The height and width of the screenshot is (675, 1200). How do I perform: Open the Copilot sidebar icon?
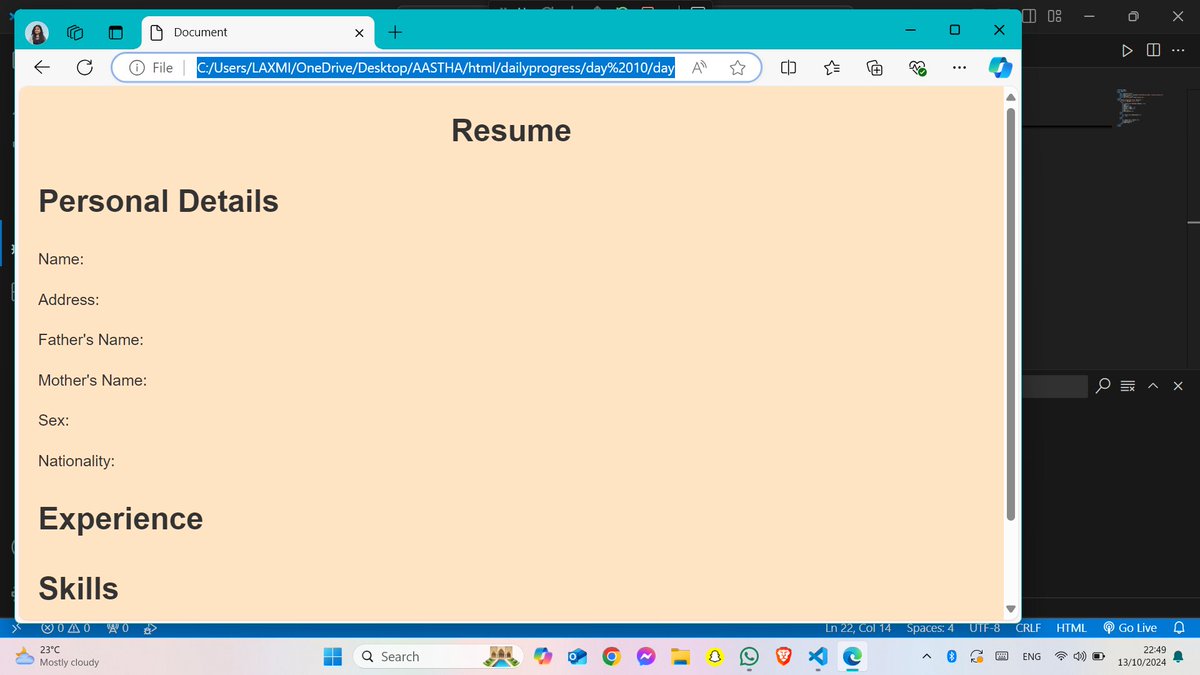(1000, 67)
